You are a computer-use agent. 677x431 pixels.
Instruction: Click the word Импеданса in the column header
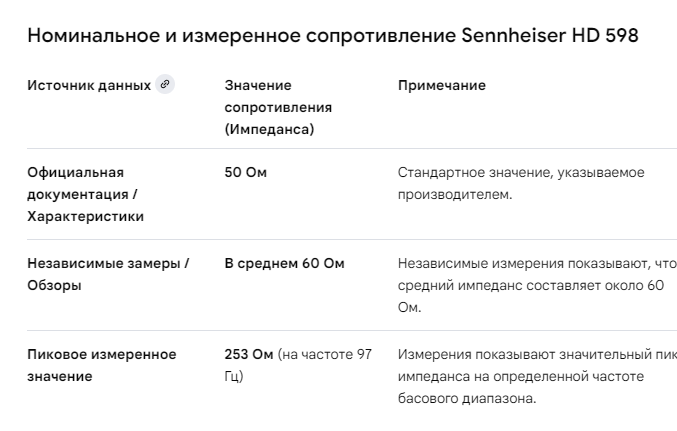(268, 128)
